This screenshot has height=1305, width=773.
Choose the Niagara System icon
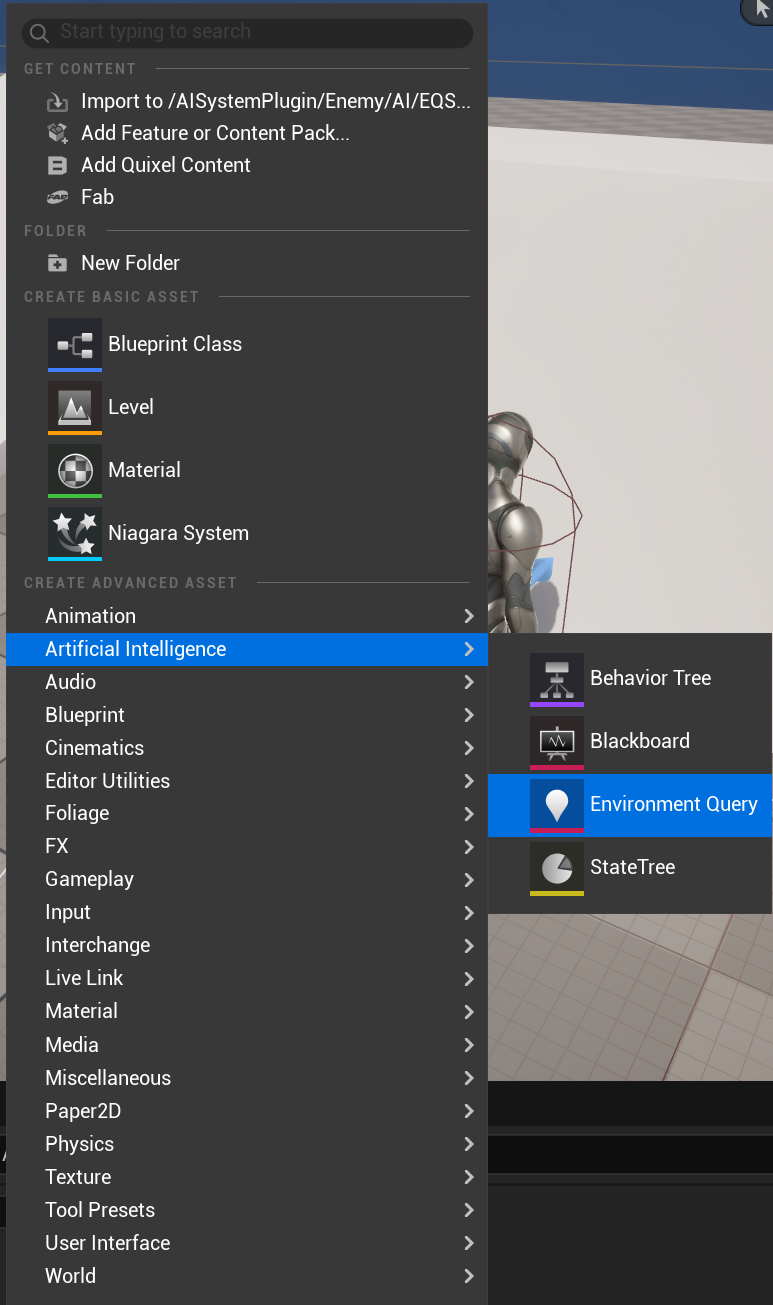75,533
